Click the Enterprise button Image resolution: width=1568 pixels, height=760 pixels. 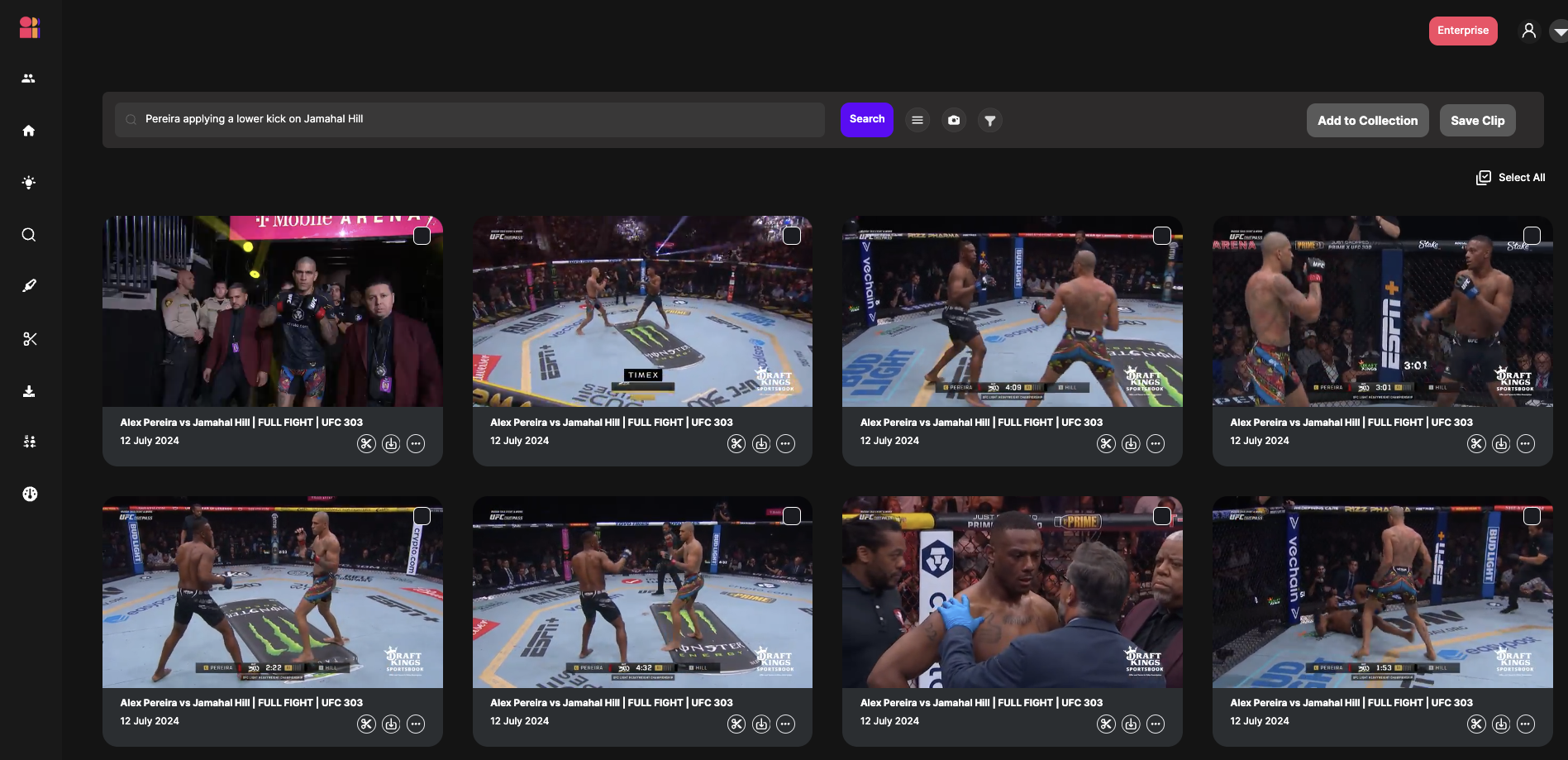[x=1463, y=30]
